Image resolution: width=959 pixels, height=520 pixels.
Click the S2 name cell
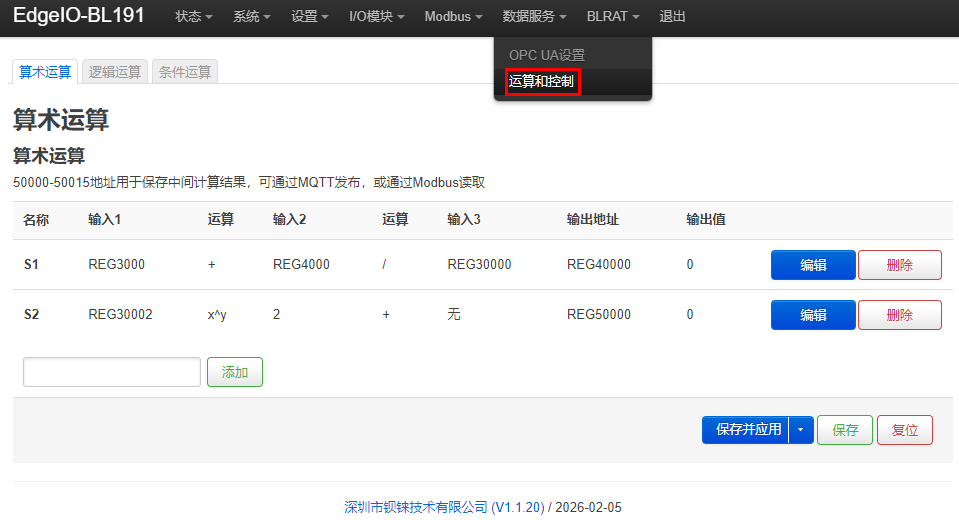tap(31, 314)
